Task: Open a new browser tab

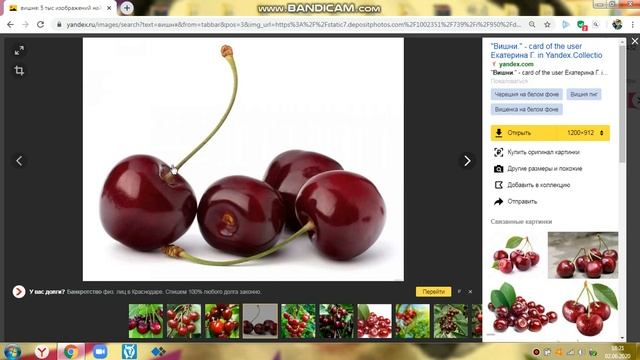Action: click(x=127, y=8)
